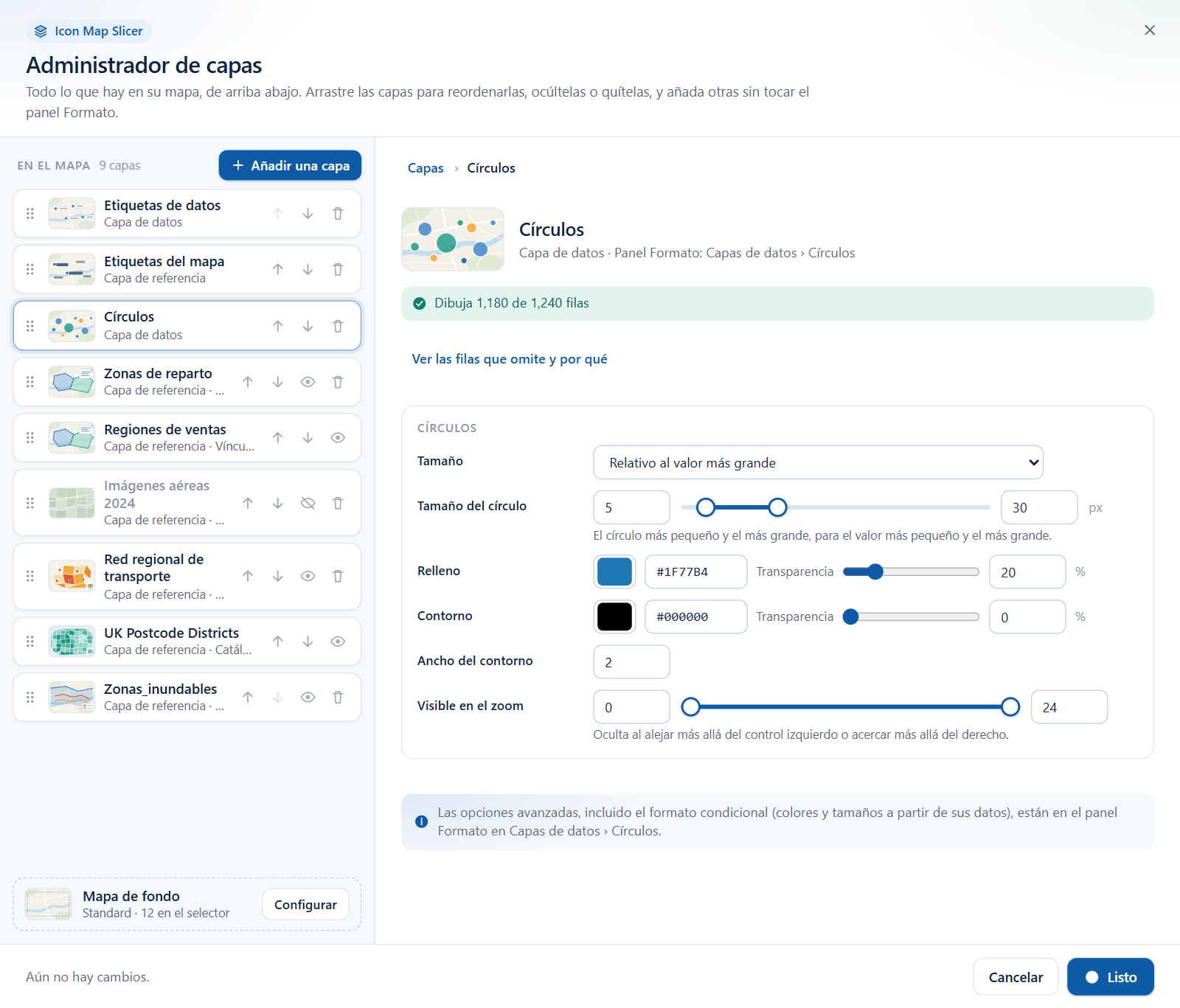Adjust the Contorno Transparencia slider
The height and width of the screenshot is (1008, 1180).
coord(911,616)
